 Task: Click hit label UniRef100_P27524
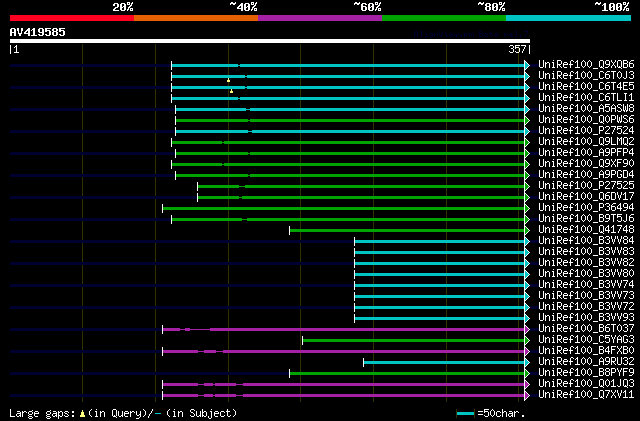[586, 131]
